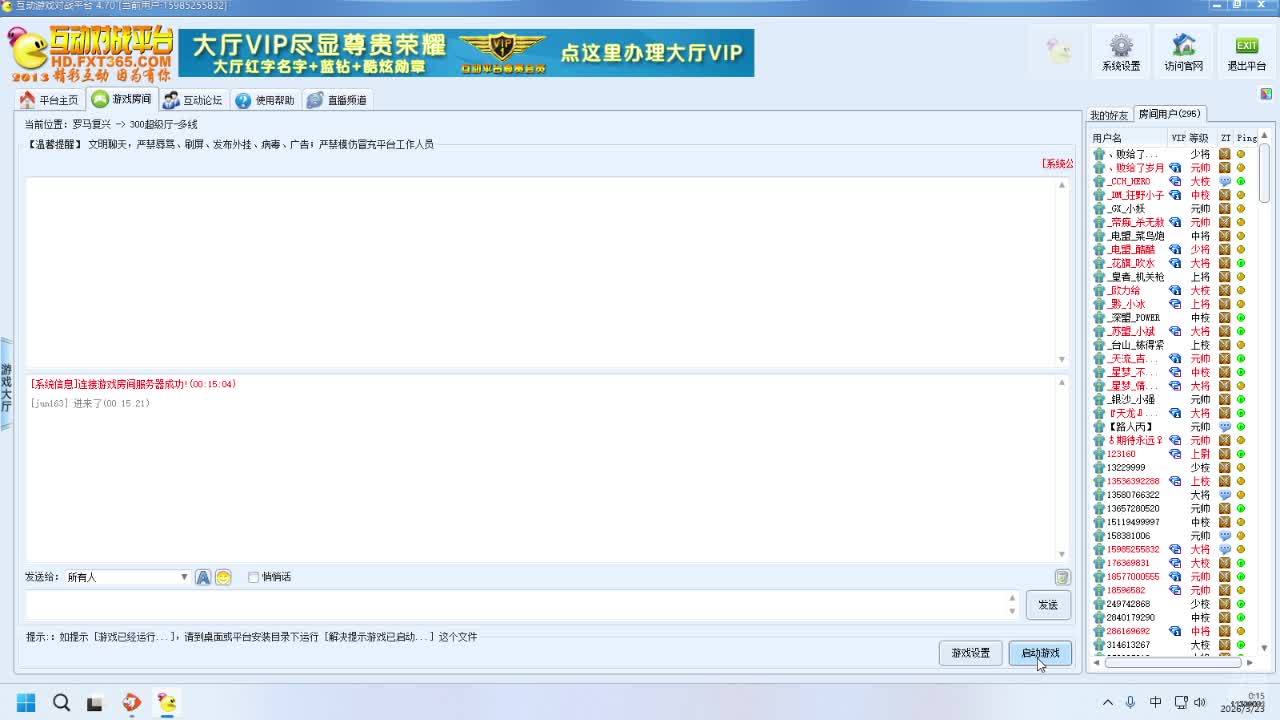
Task: Click the clear chat icon above 发送
Action: (x=1062, y=577)
